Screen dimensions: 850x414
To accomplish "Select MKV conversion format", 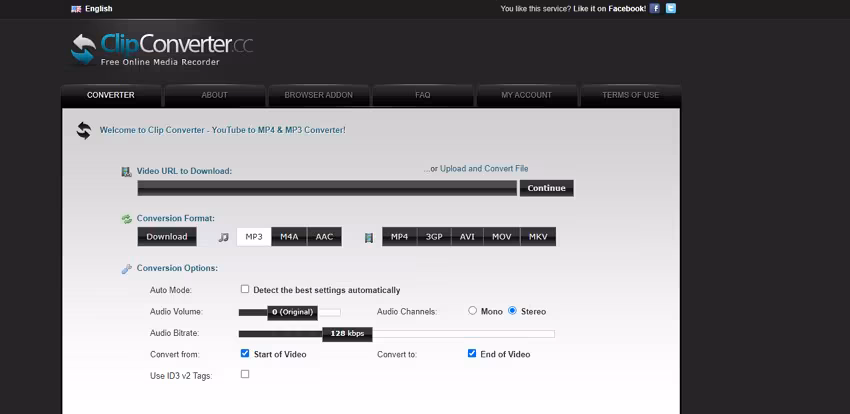I will [538, 237].
